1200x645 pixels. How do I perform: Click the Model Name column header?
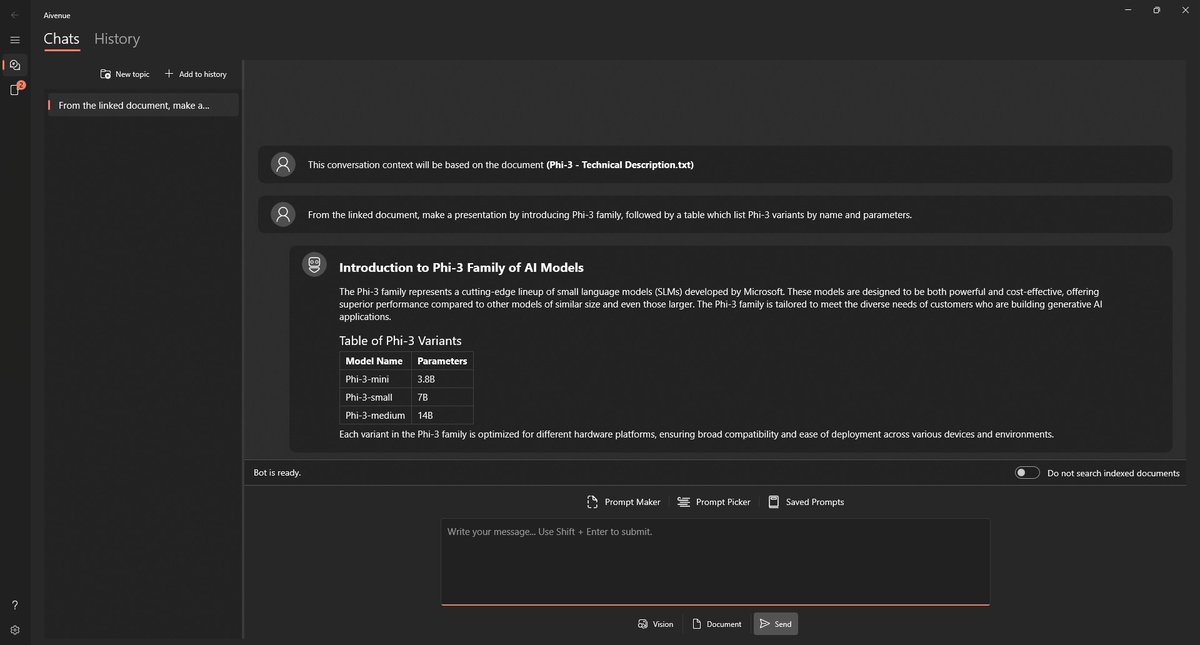pos(374,361)
